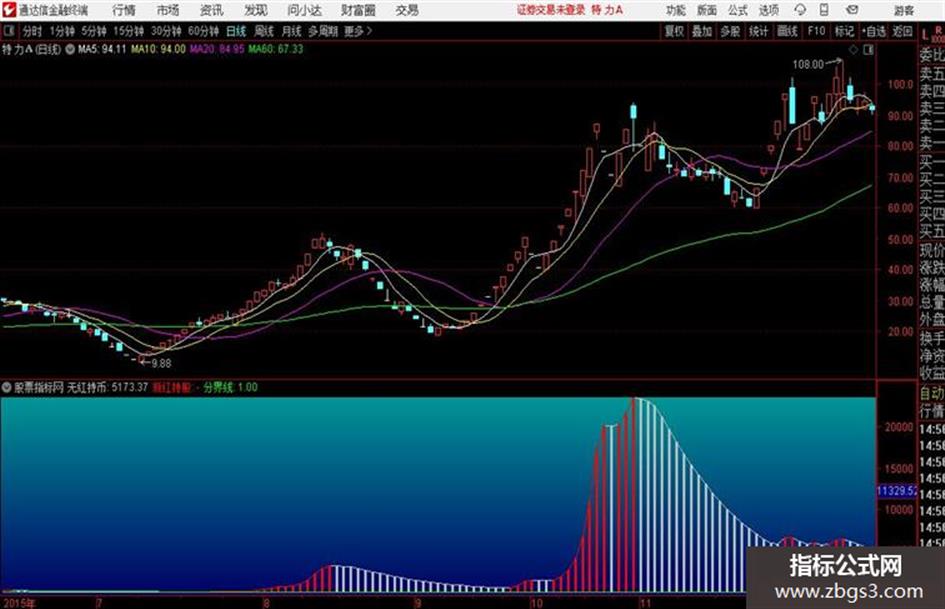
Task: Switch to the 5分钟 period tab
Action: click(x=94, y=31)
